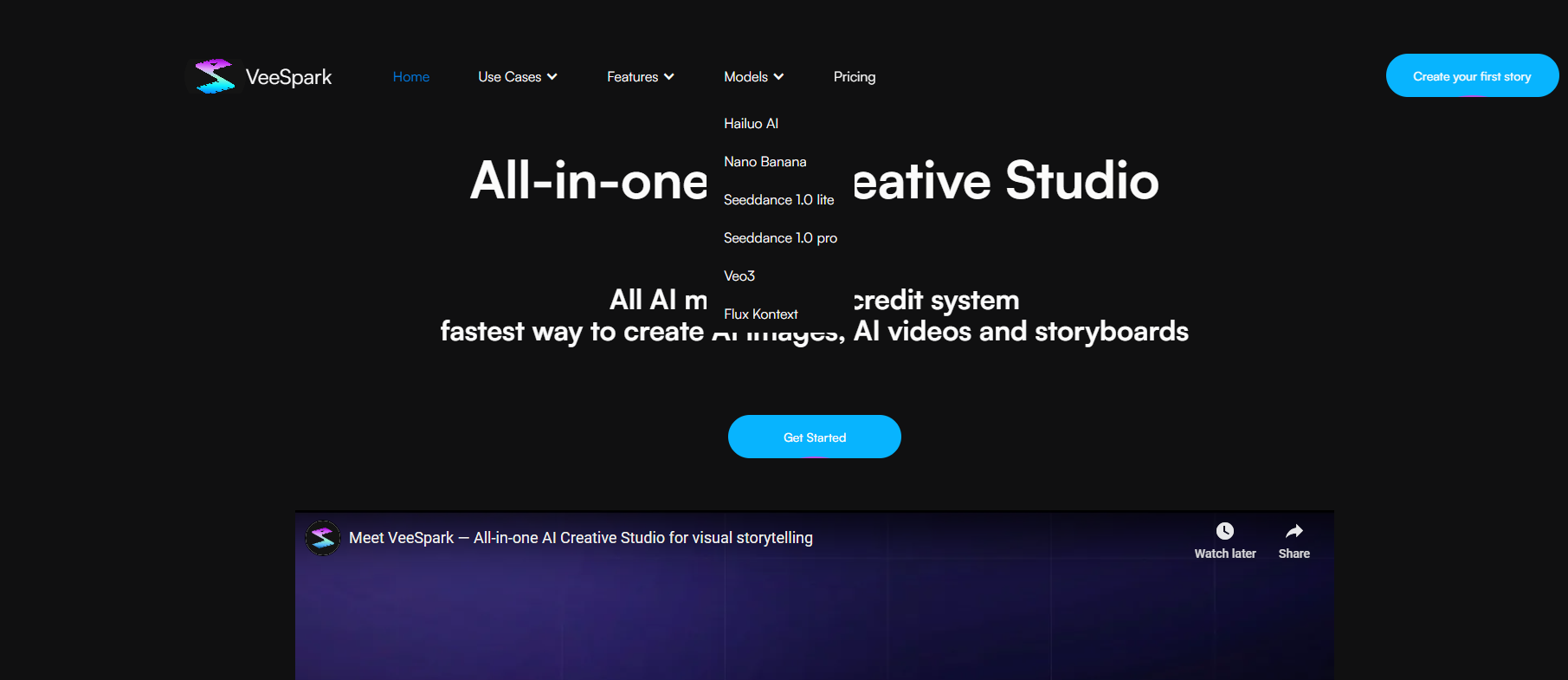Collapse the Models dropdown menu
Viewport: 1568px width, 680px height.
click(x=754, y=77)
